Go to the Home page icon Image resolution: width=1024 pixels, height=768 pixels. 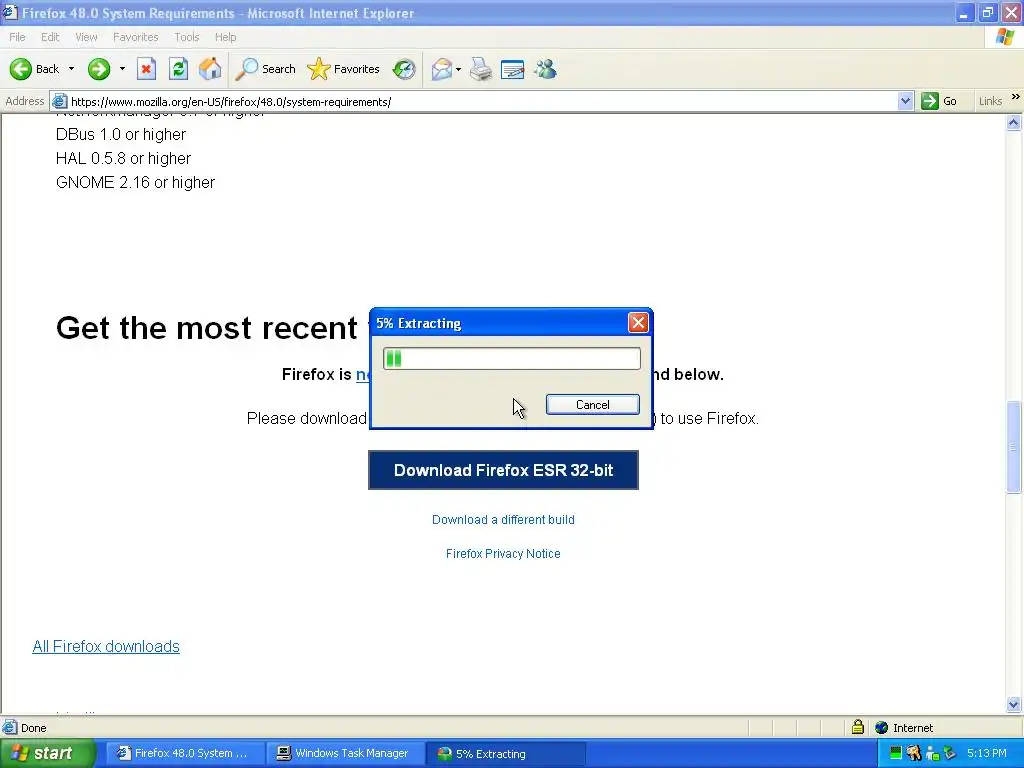click(210, 69)
